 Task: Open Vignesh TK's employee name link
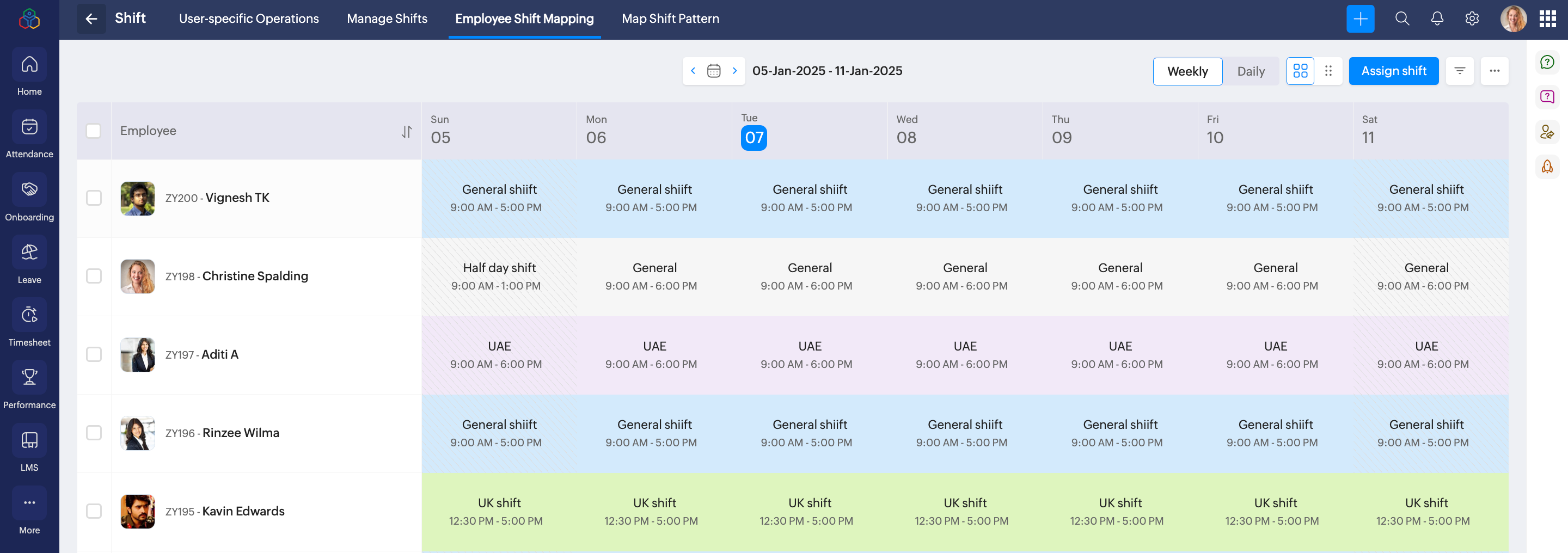tap(237, 198)
